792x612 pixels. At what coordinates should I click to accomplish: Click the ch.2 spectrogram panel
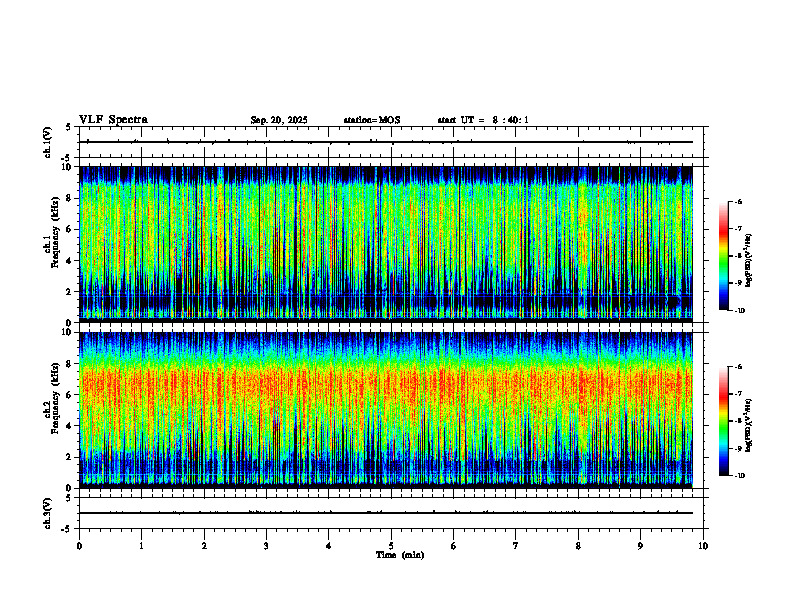[386, 410]
